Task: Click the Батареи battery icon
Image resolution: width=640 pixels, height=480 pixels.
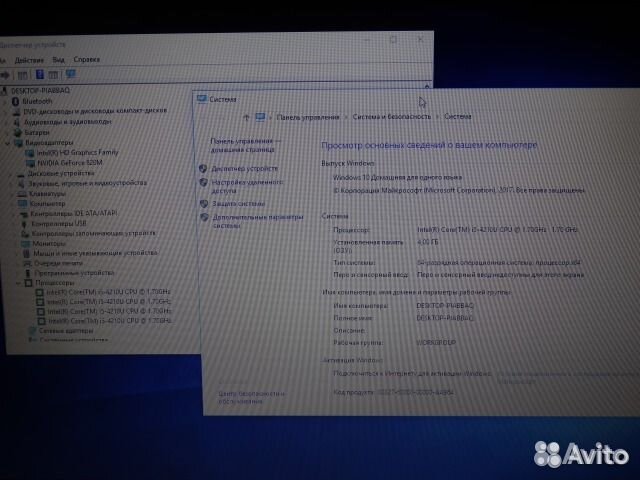Action: (x=18, y=133)
